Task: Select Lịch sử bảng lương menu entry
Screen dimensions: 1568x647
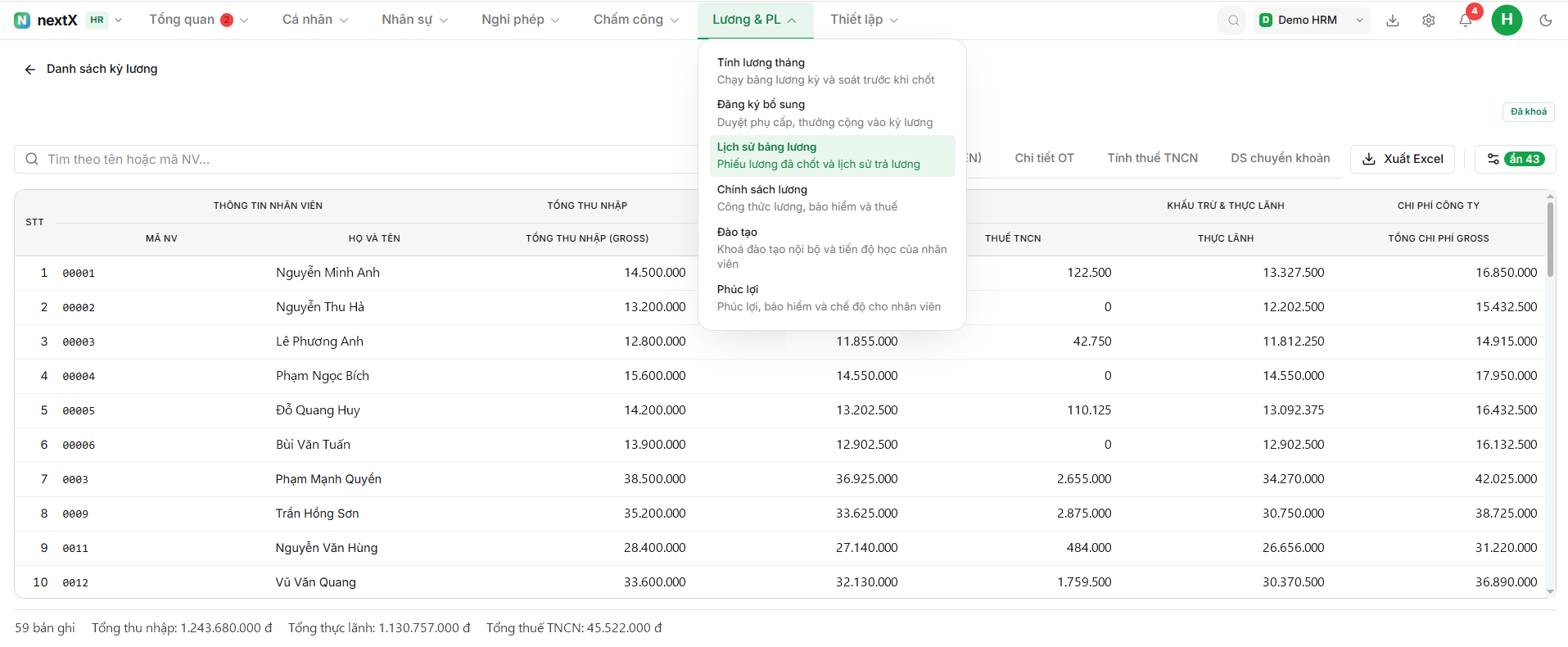Action: [x=832, y=156]
